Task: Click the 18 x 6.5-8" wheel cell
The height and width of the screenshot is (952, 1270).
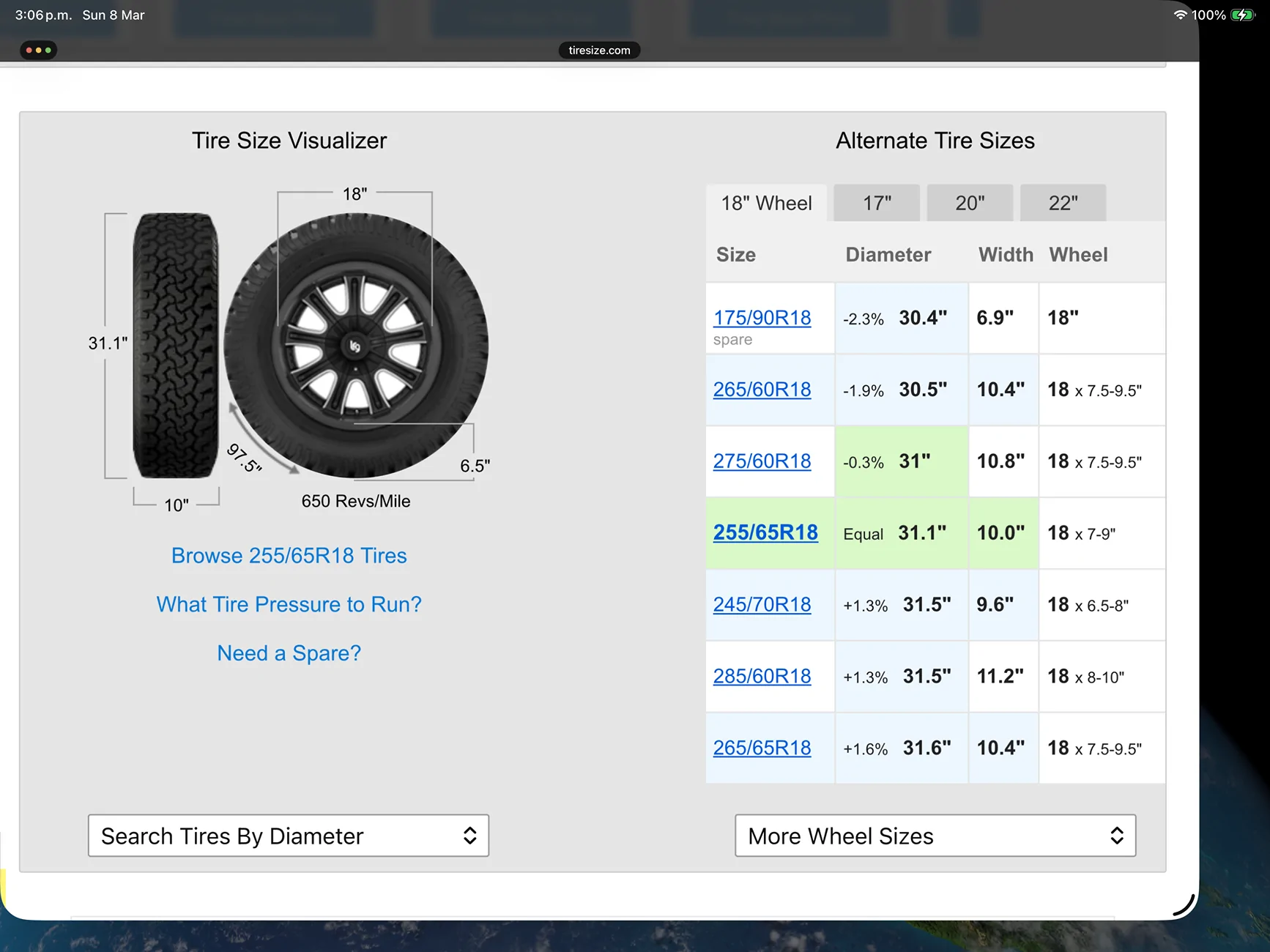Action: click(1102, 605)
